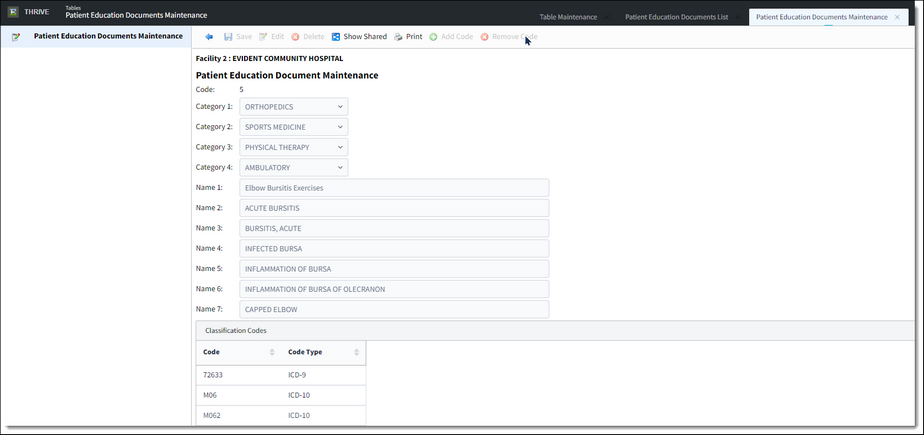Click the Show Shared icon
Viewport: 924px width, 435px height.
click(336, 37)
